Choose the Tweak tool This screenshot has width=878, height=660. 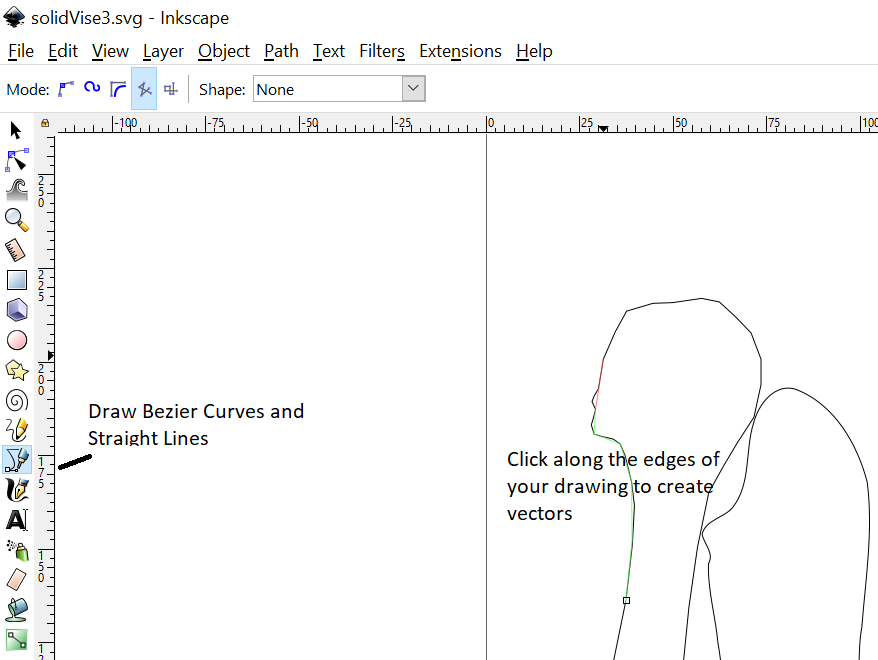(x=16, y=190)
